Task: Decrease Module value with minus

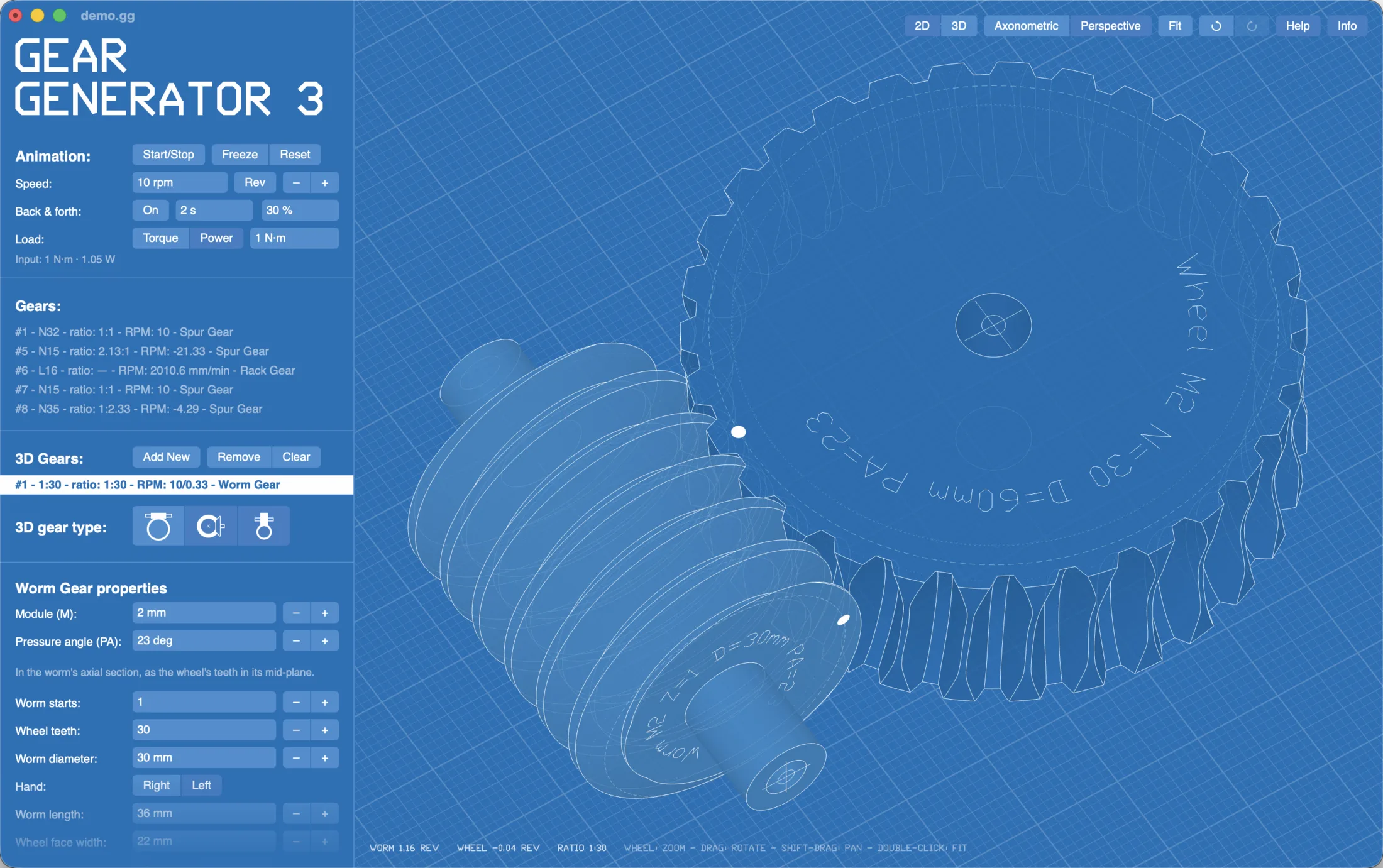Action: click(296, 613)
